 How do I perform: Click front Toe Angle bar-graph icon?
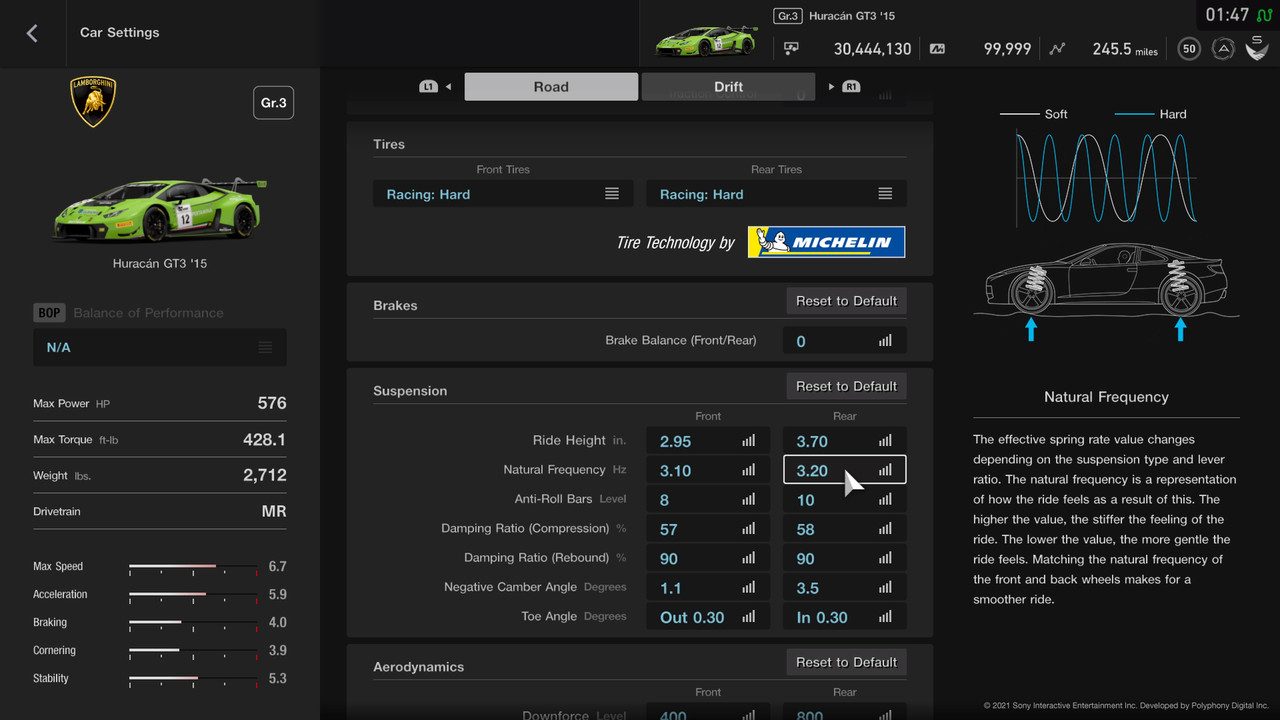click(x=749, y=617)
